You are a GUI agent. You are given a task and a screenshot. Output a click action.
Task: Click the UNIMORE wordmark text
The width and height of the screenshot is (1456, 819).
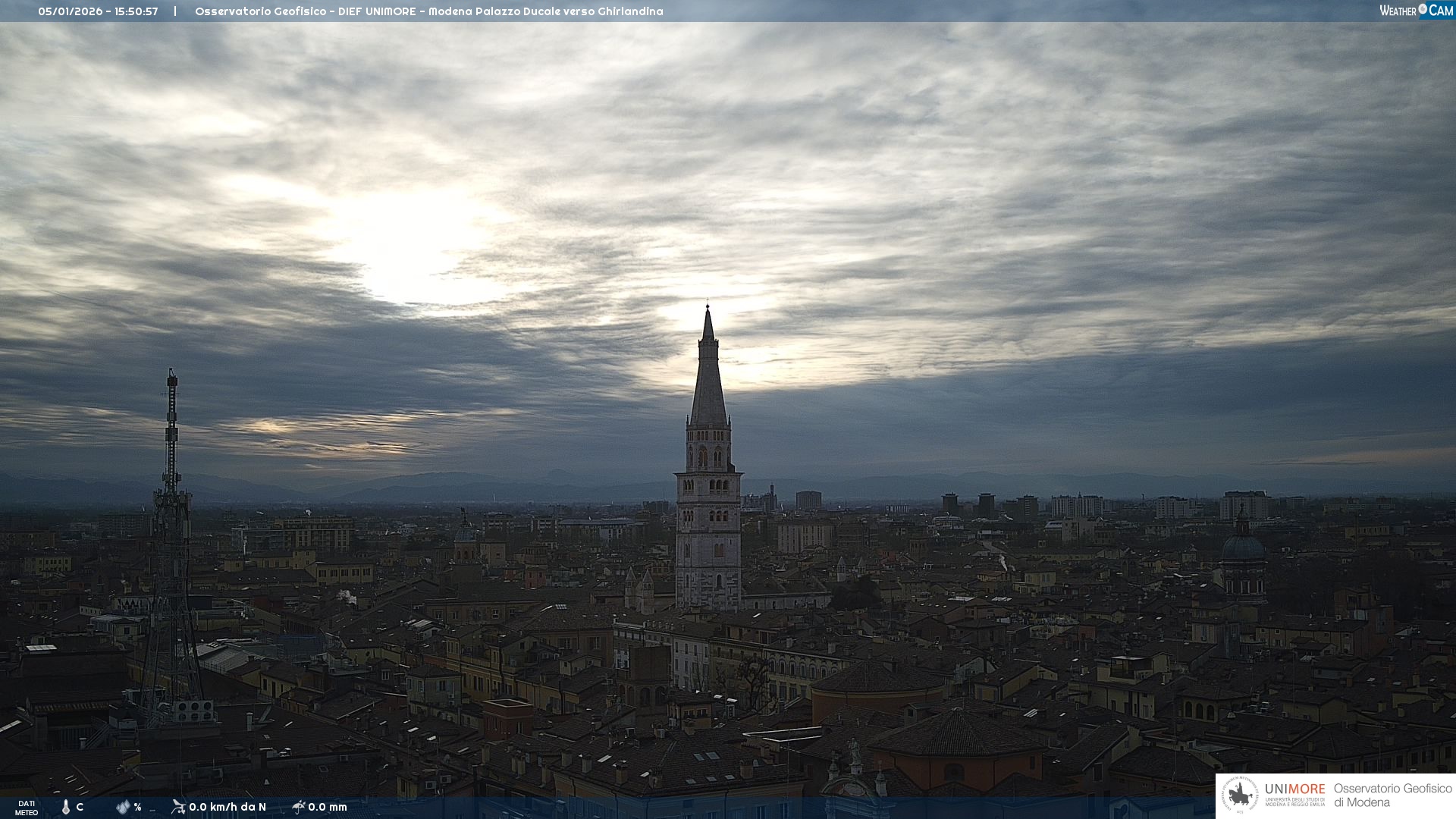click(x=1294, y=789)
